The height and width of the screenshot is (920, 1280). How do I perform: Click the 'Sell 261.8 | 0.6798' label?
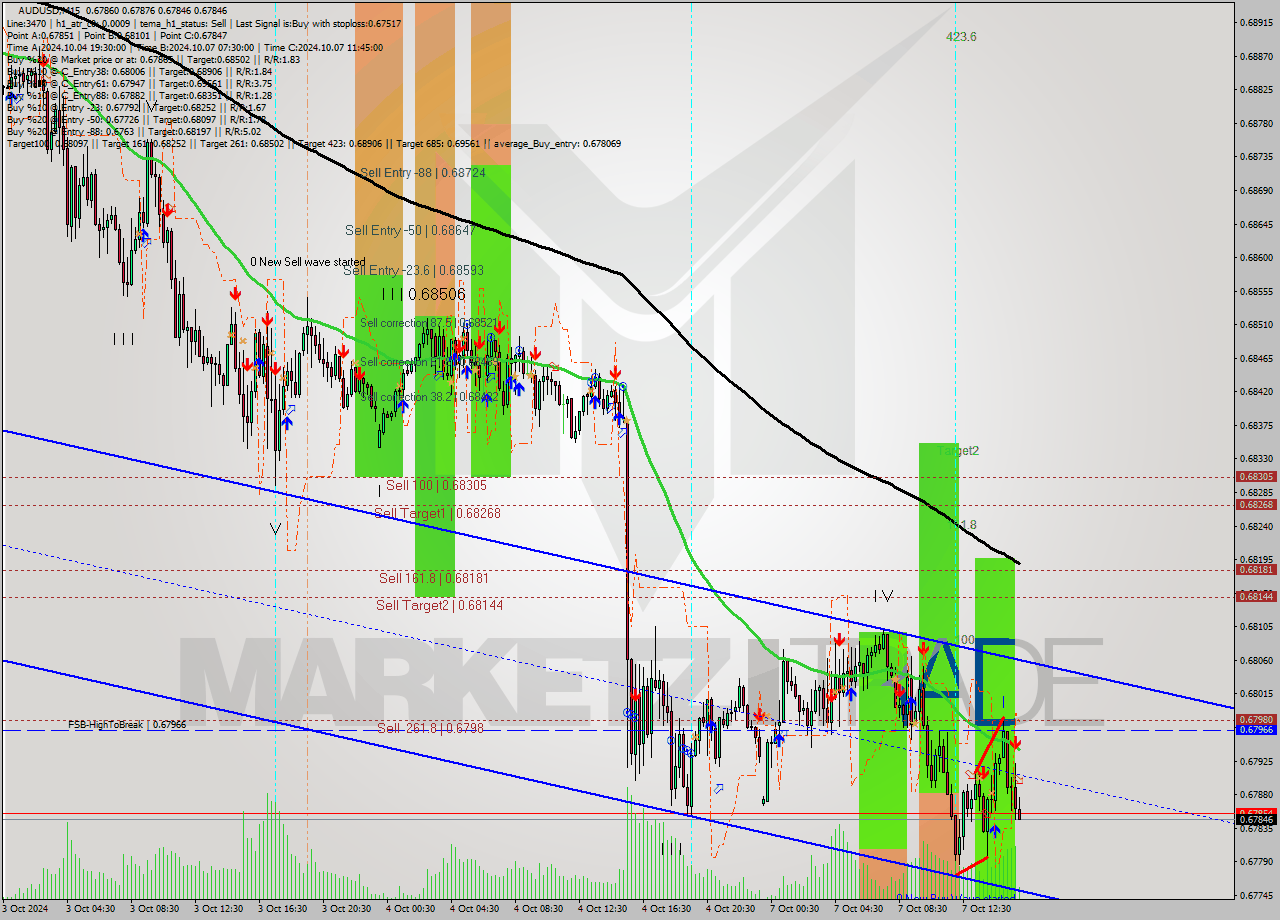point(430,728)
